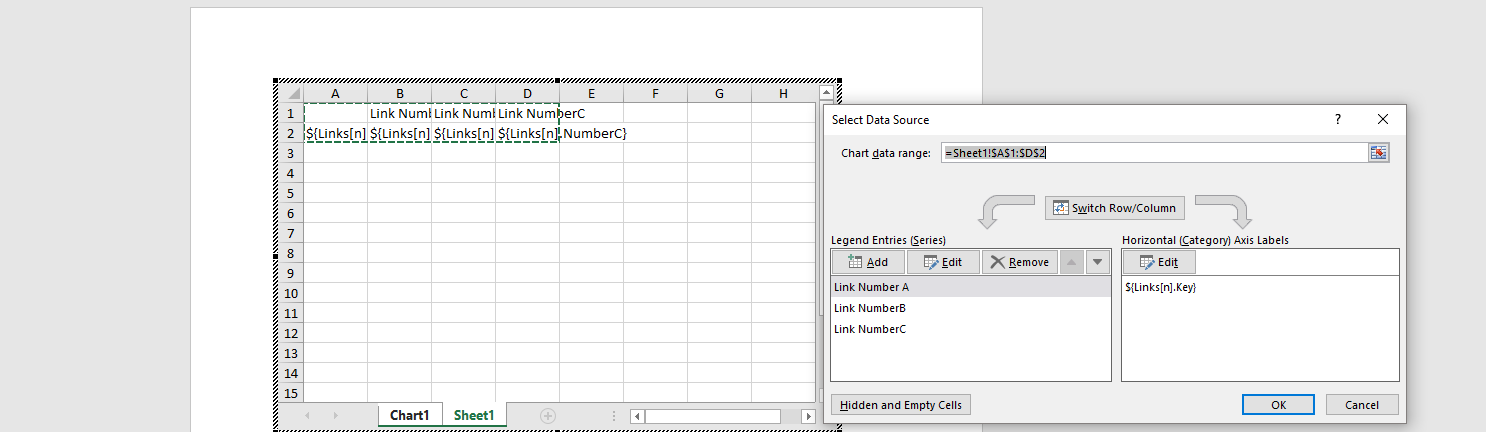Select Link NumberC series entry
The image size is (1486, 432).
click(870, 329)
